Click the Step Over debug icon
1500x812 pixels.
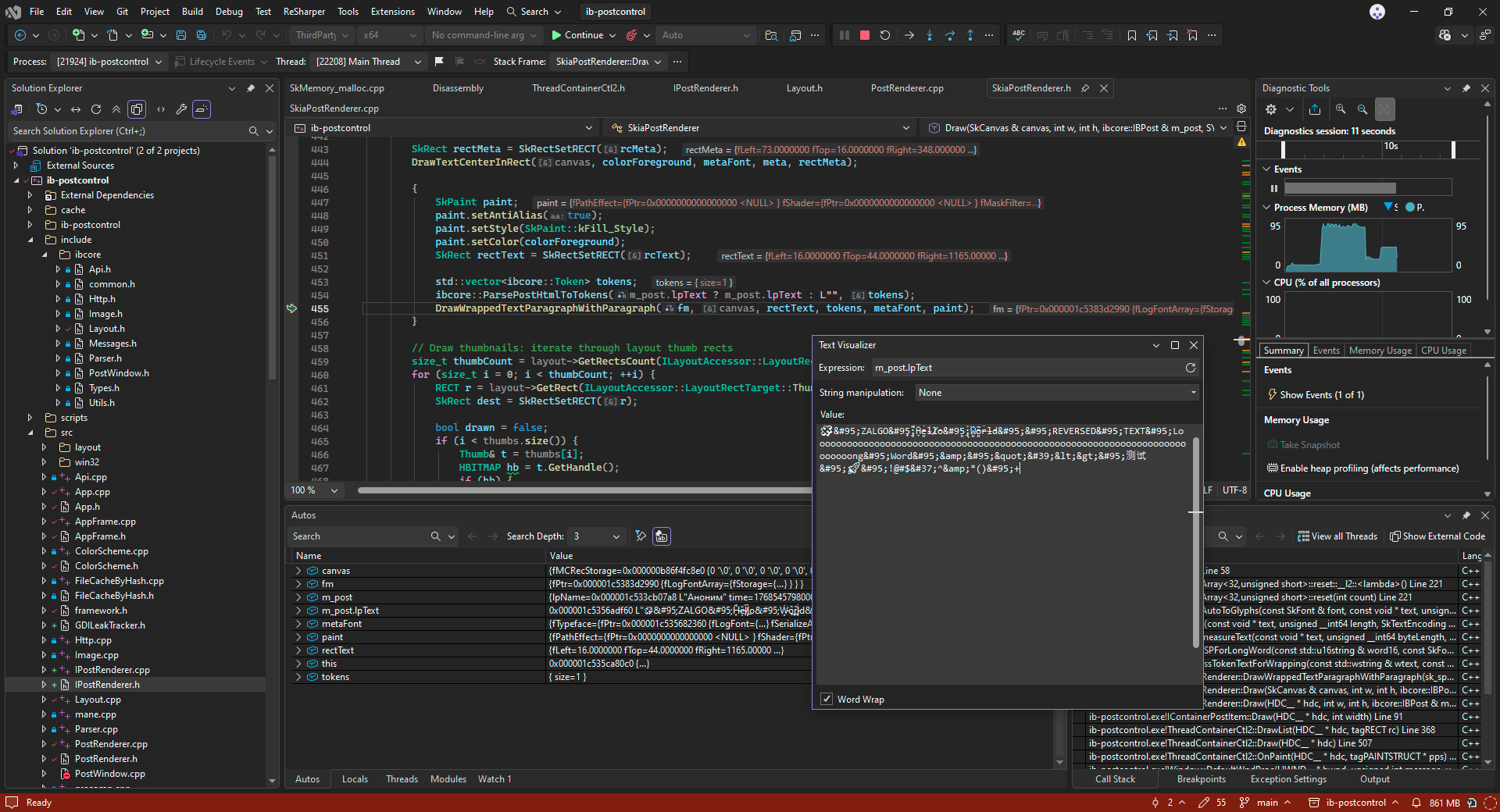[x=950, y=35]
